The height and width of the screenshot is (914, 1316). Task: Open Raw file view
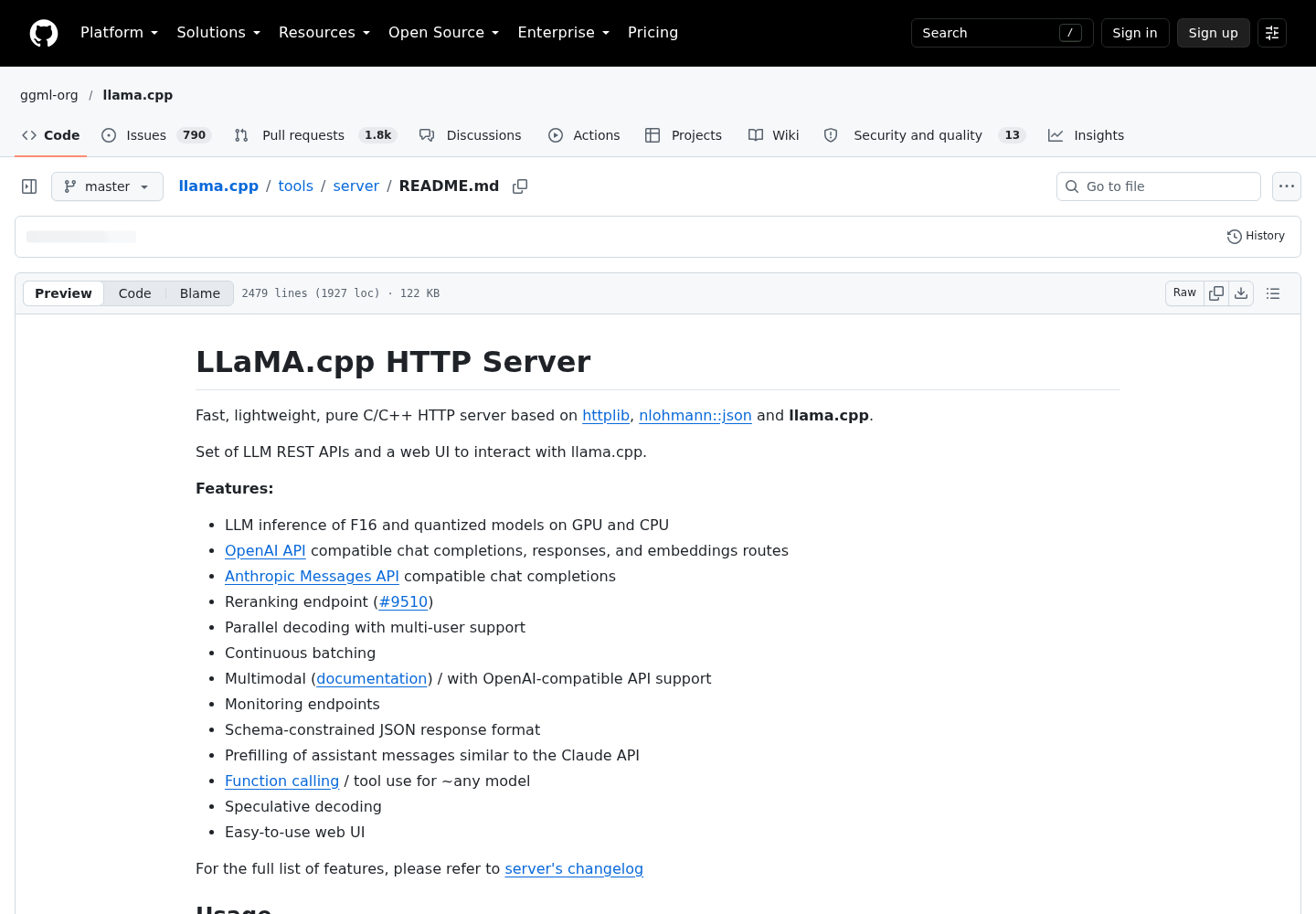[1184, 293]
